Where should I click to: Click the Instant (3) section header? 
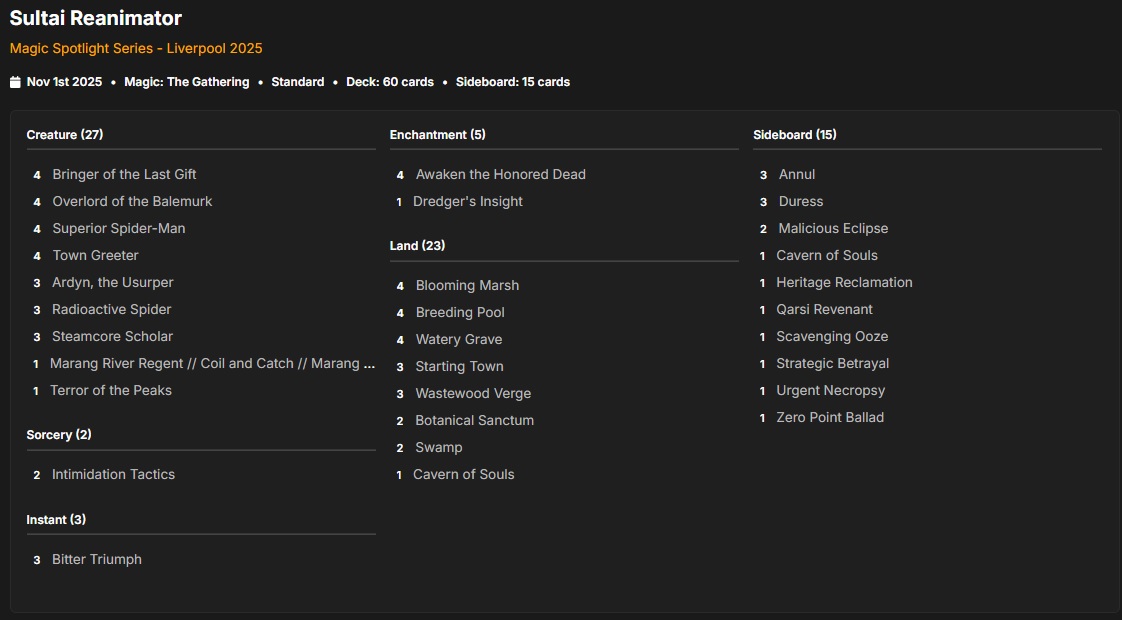click(x=56, y=520)
